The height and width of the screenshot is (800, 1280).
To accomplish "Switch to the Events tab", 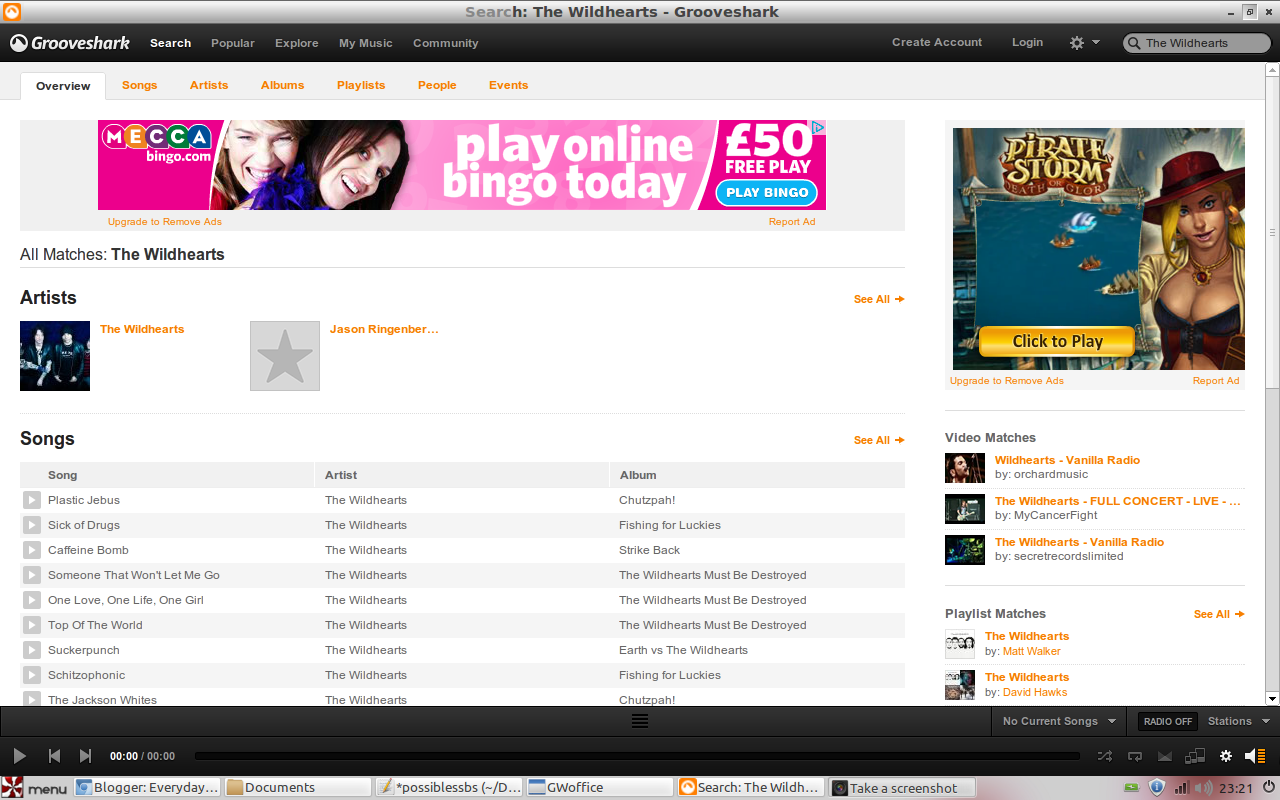I will [508, 85].
